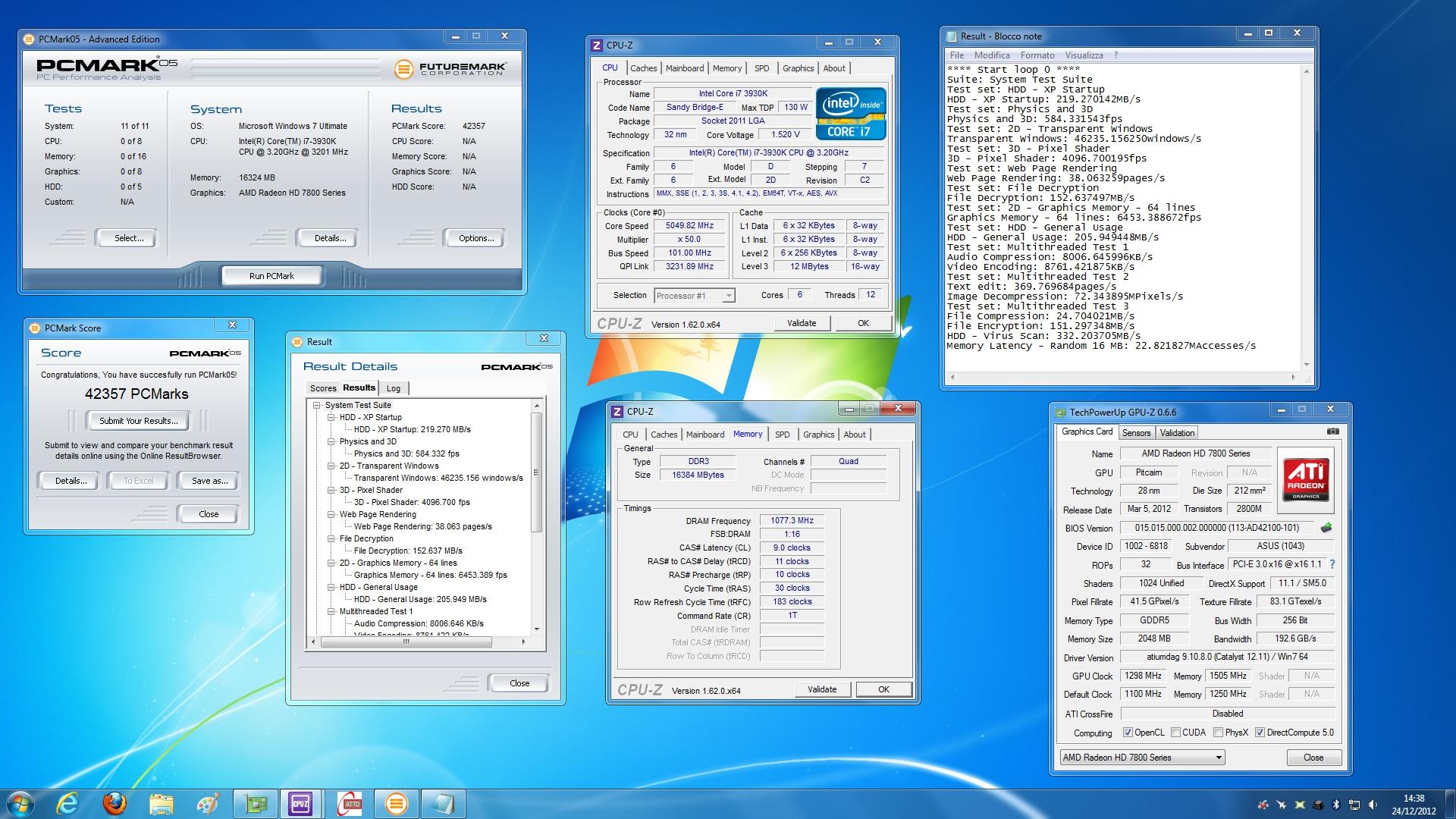The image size is (1456, 819).
Task: Click the Bluetooth tray icon
Action: (x=1337, y=805)
